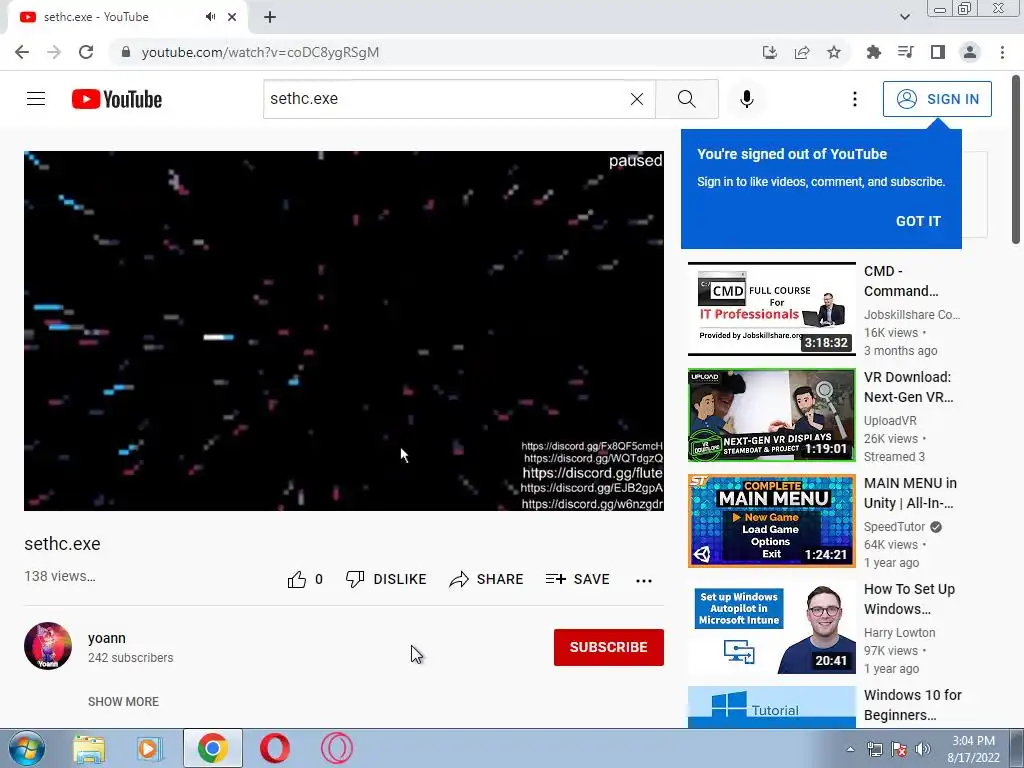Viewport: 1024px width, 768px height.
Task: Dismiss the popup with GOT IT
Action: (918, 221)
